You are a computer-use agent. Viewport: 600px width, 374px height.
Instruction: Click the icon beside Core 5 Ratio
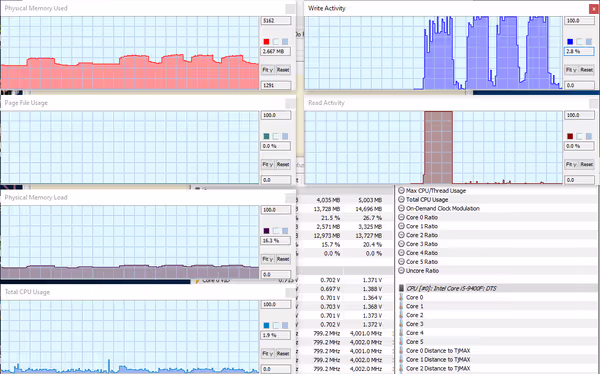(x=401, y=261)
